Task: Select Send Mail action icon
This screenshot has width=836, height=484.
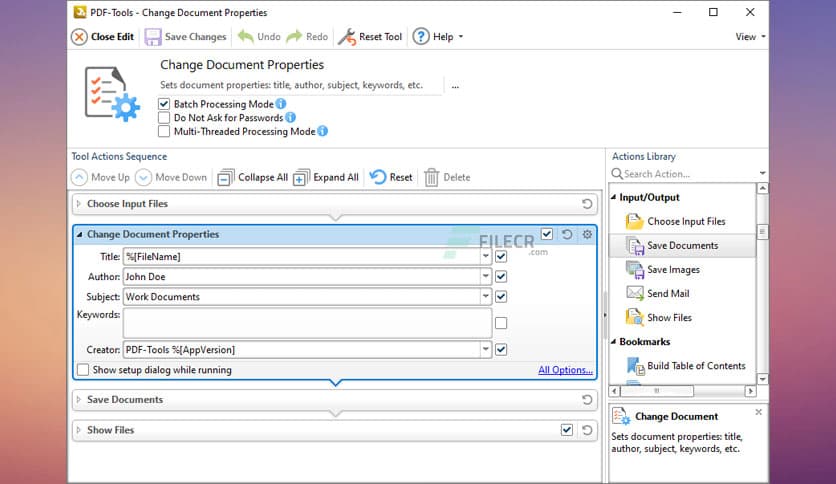Action: click(634, 294)
